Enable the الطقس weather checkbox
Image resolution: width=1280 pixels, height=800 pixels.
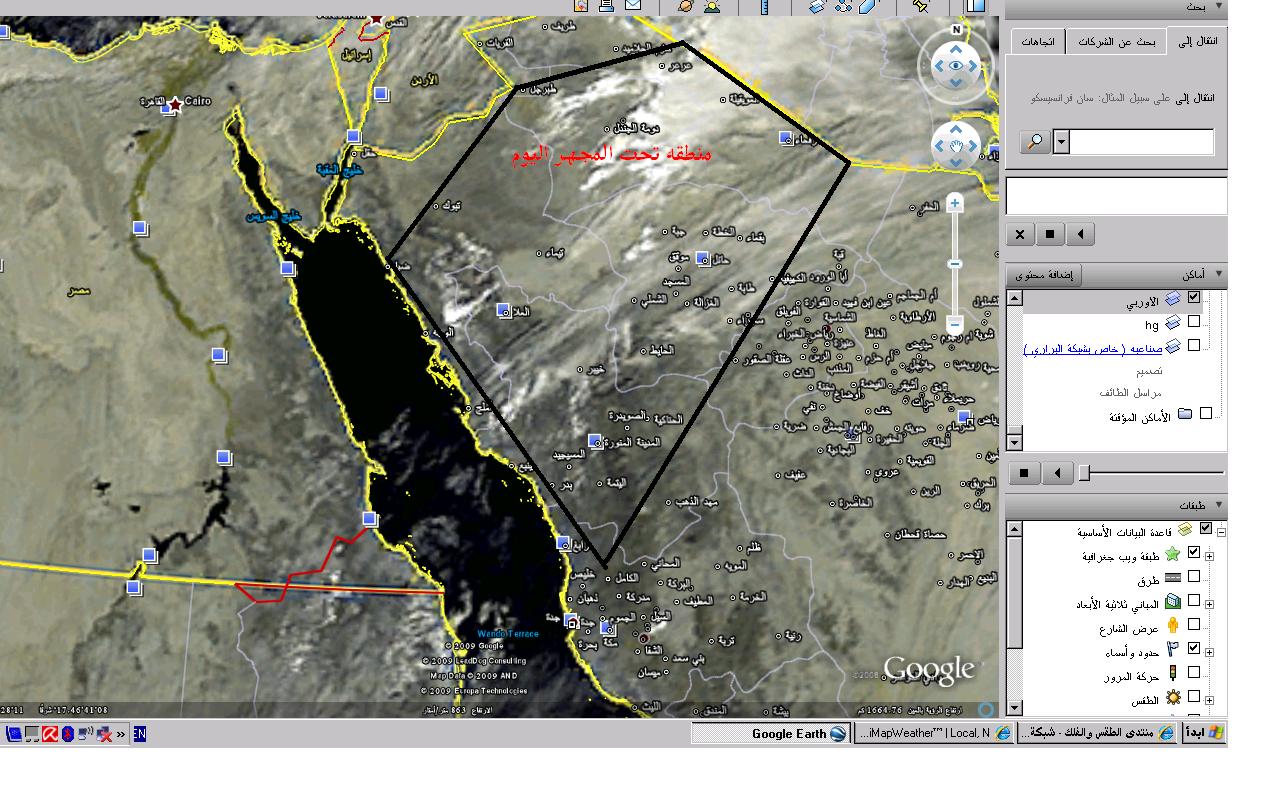pyautogui.click(x=1194, y=698)
